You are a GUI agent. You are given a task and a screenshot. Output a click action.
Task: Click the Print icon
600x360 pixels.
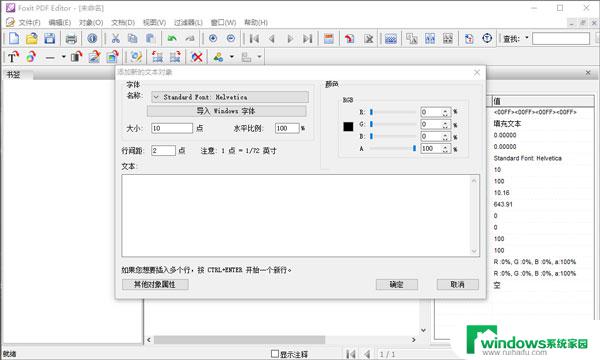point(71,39)
